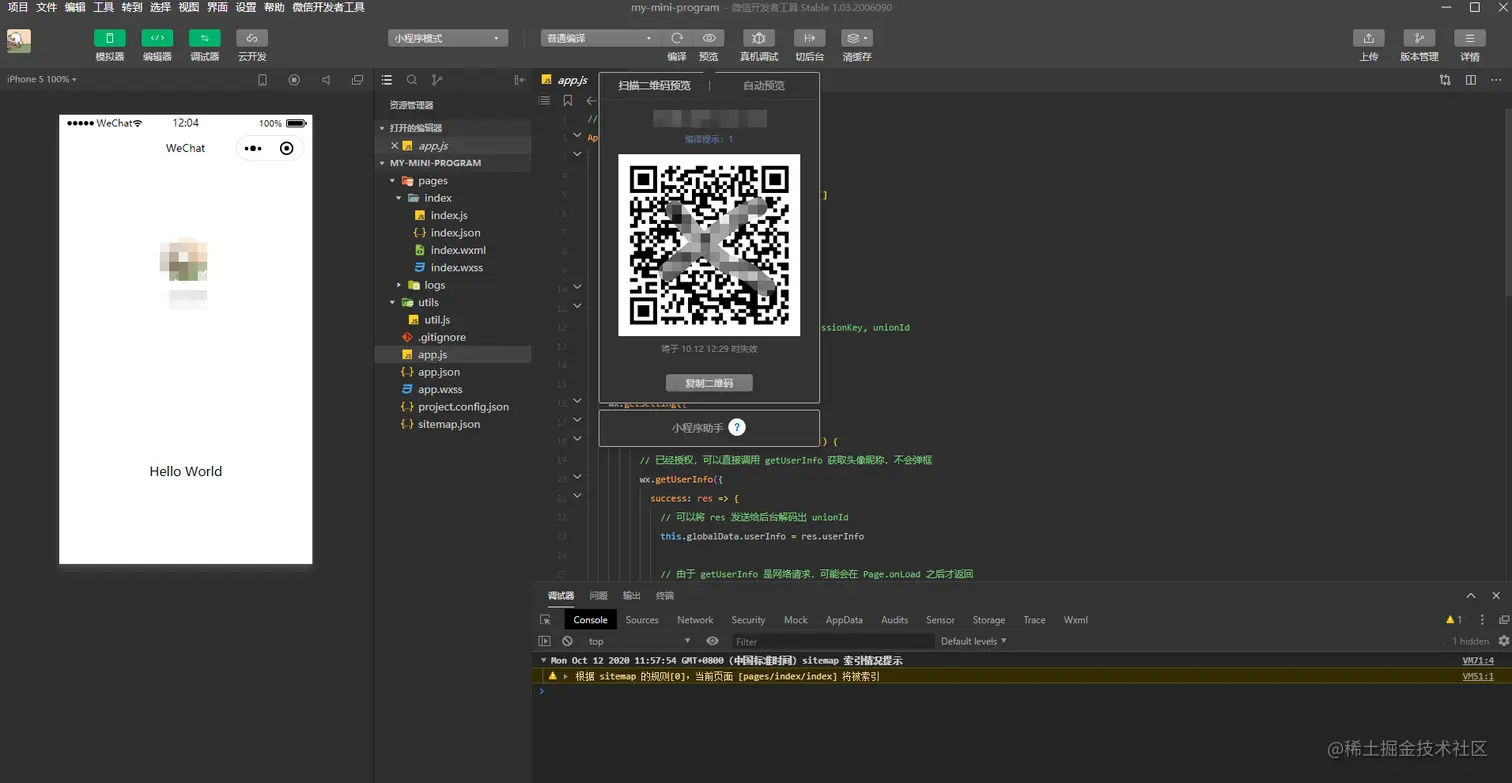Open the 项目 menu
The width and height of the screenshot is (1512, 783).
click(x=18, y=7)
